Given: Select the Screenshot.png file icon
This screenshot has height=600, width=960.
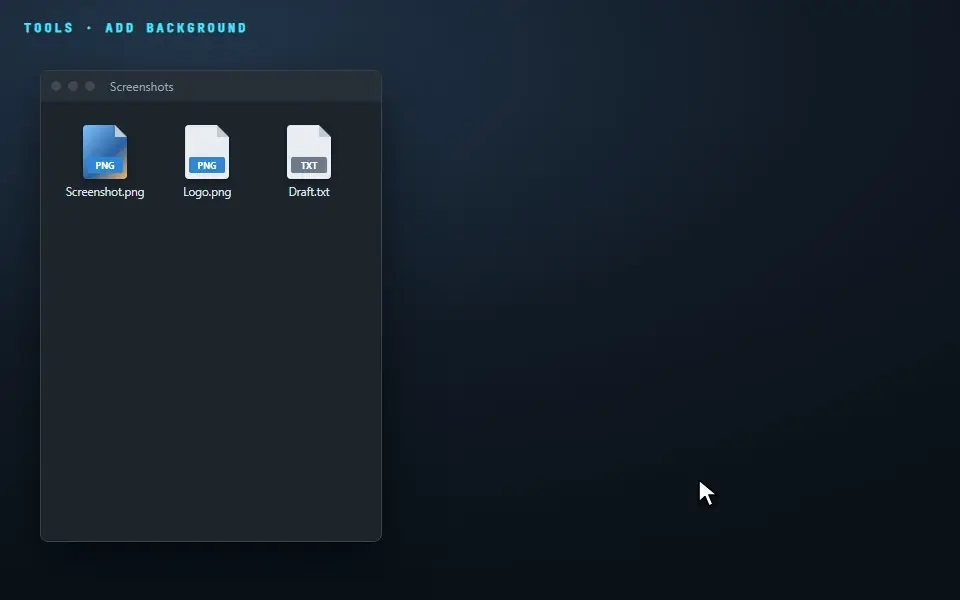Looking at the screenshot, I should (105, 152).
